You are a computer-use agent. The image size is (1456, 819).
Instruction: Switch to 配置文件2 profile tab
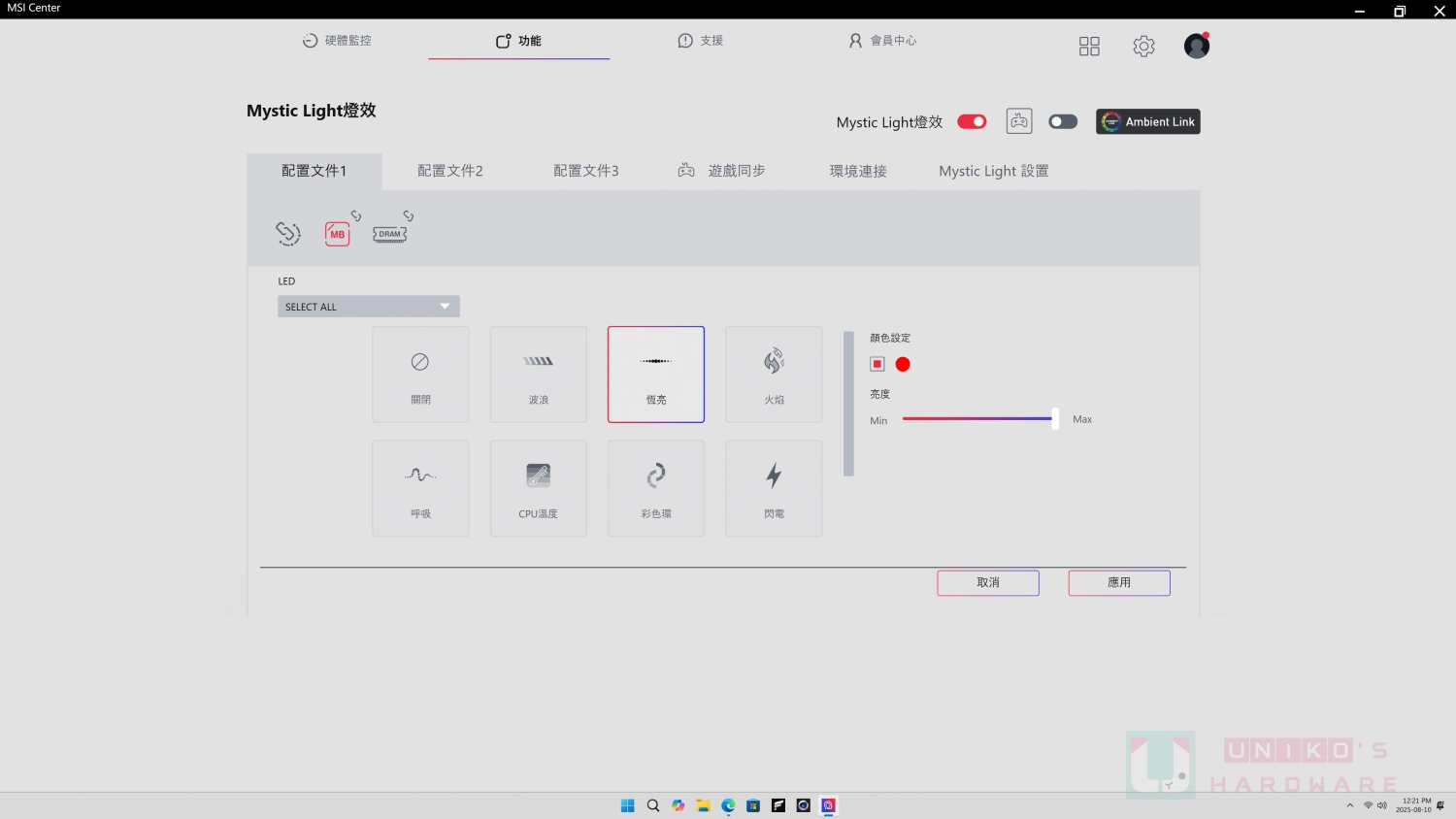coord(450,171)
